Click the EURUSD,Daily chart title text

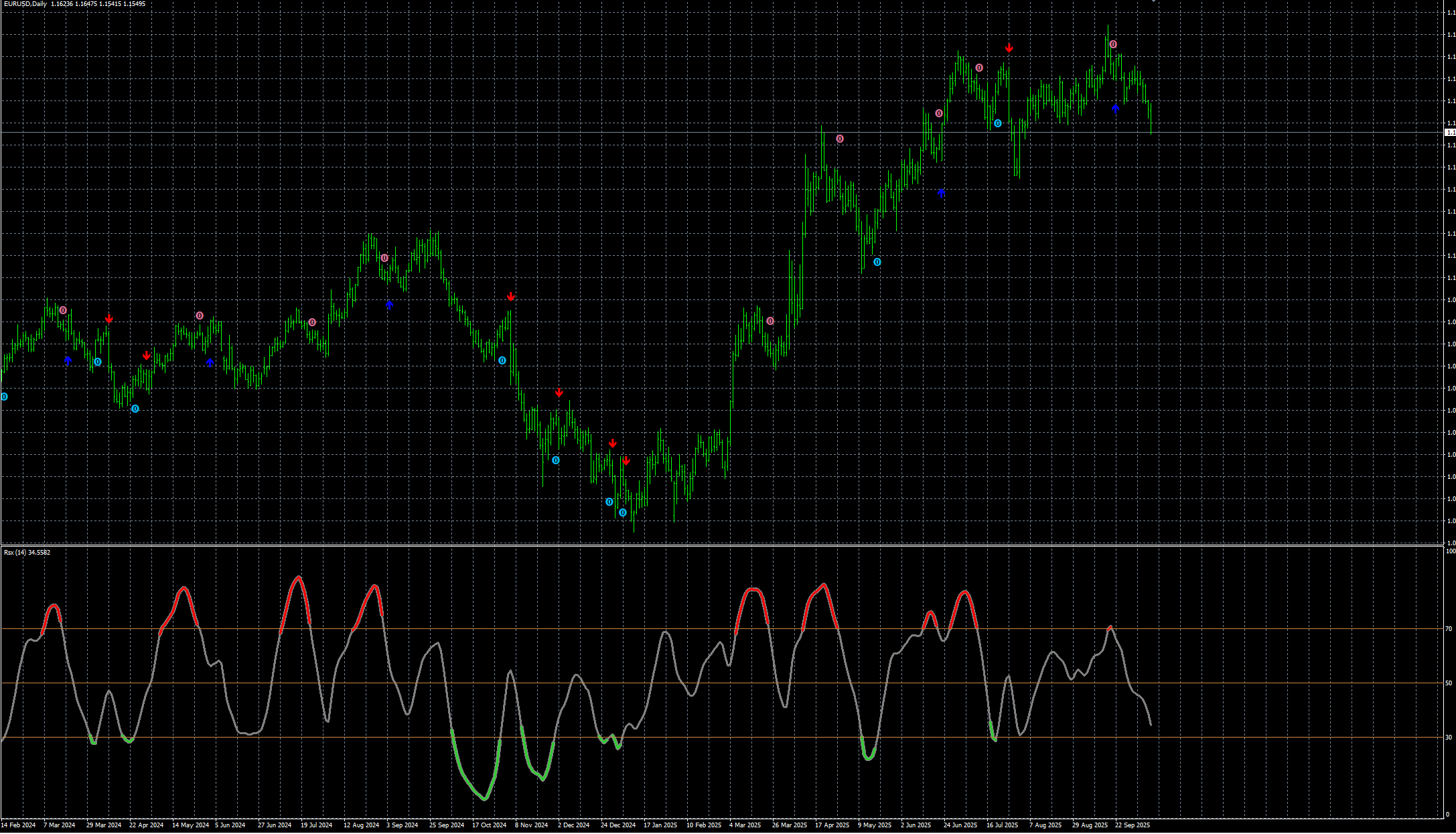click(x=25, y=4)
